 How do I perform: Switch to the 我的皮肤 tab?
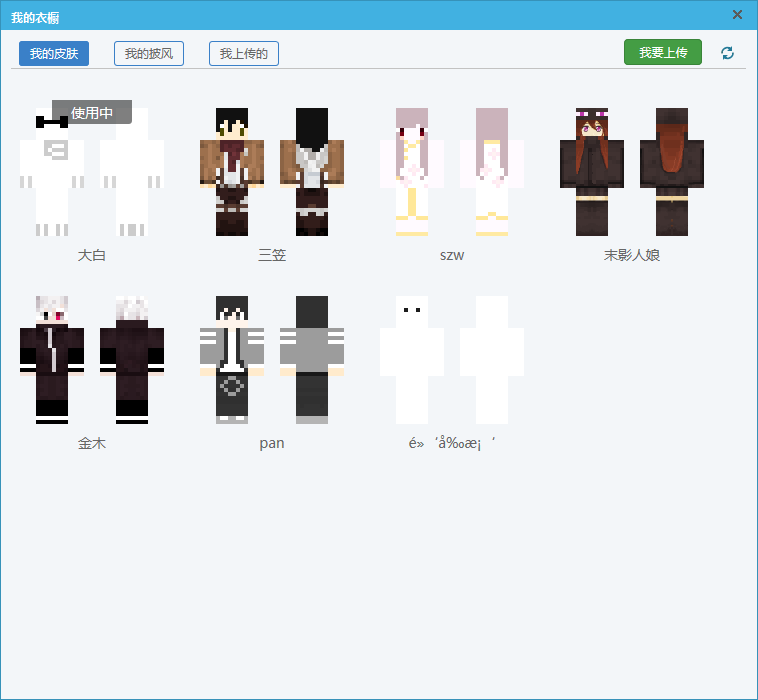pos(54,53)
